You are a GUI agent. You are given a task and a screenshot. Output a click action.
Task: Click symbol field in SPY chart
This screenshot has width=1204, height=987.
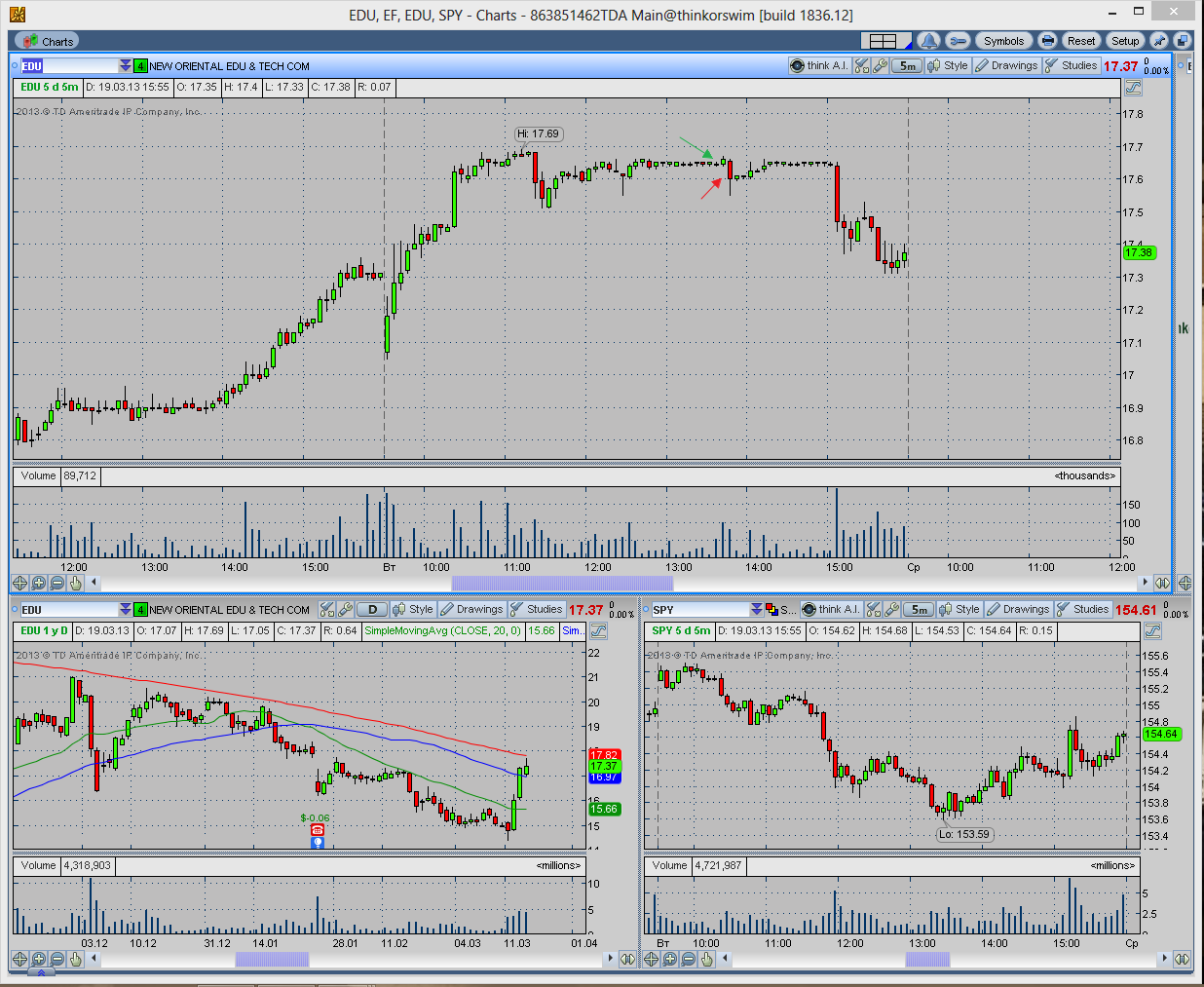[699, 610]
